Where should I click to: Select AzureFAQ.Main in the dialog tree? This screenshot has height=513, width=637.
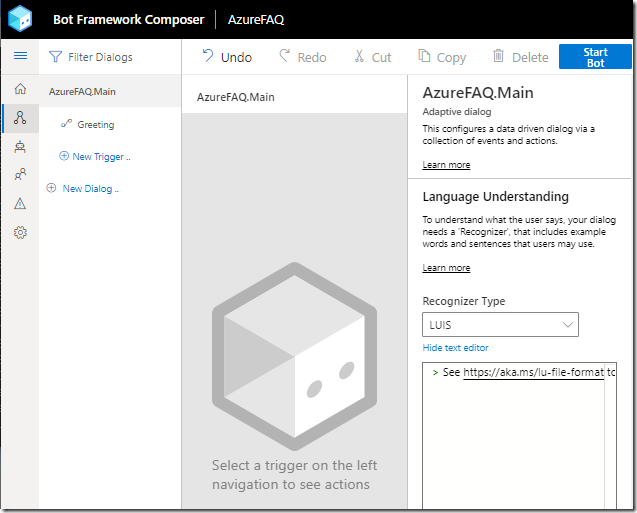coord(110,91)
